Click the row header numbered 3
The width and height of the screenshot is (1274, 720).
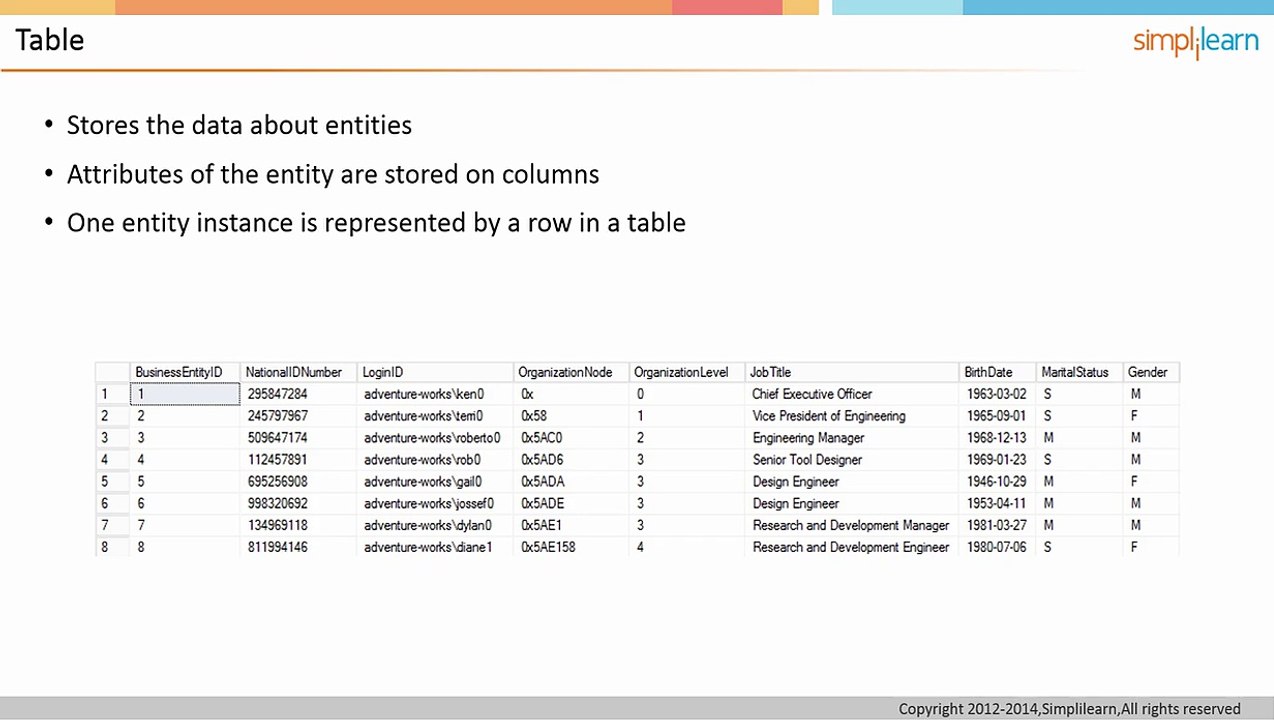tap(112, 438)
